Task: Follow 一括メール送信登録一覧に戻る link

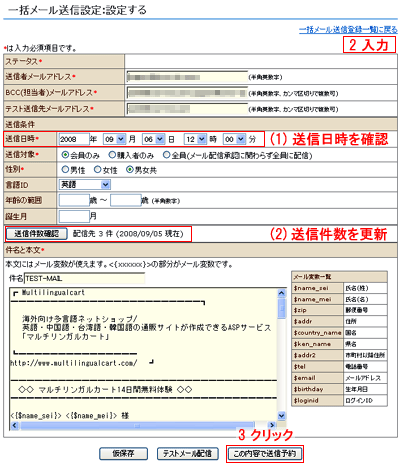Action: click(x=348, y=30)
